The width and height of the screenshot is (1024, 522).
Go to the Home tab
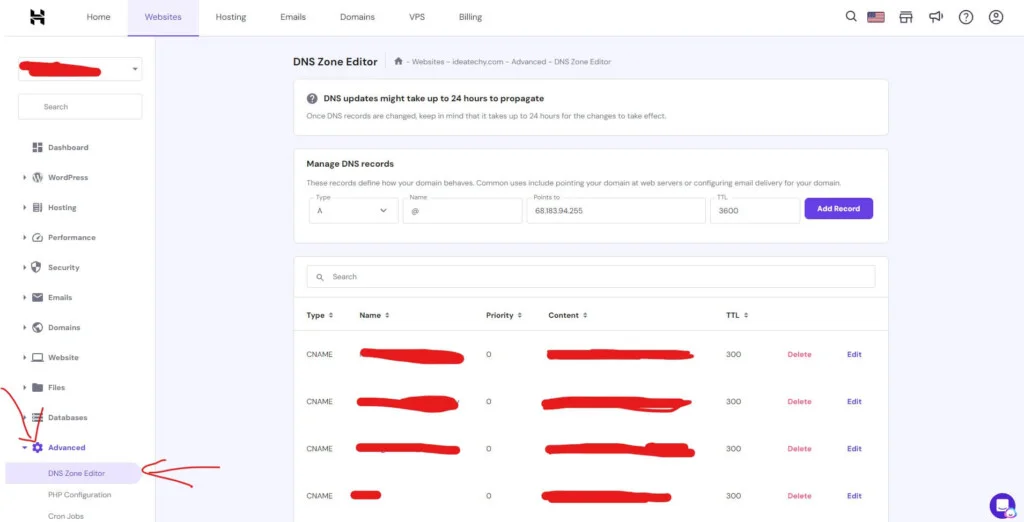99,18
